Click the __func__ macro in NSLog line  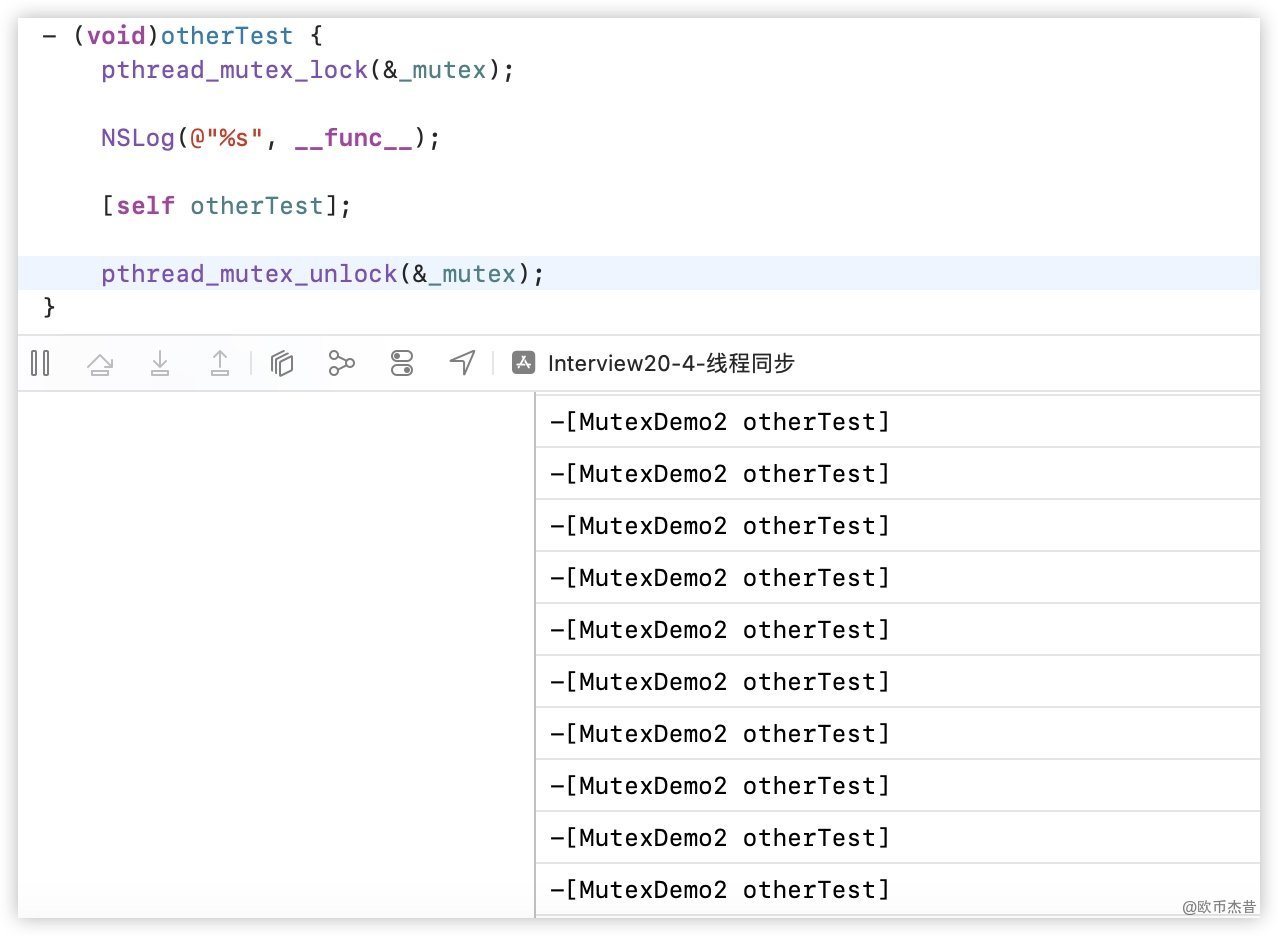click(x=354, y=138)
